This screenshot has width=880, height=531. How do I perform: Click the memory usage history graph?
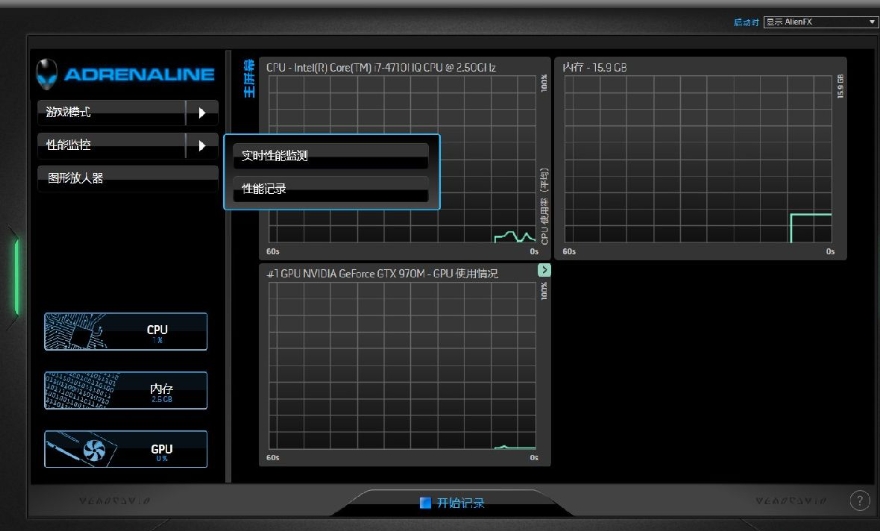[698, 159]
